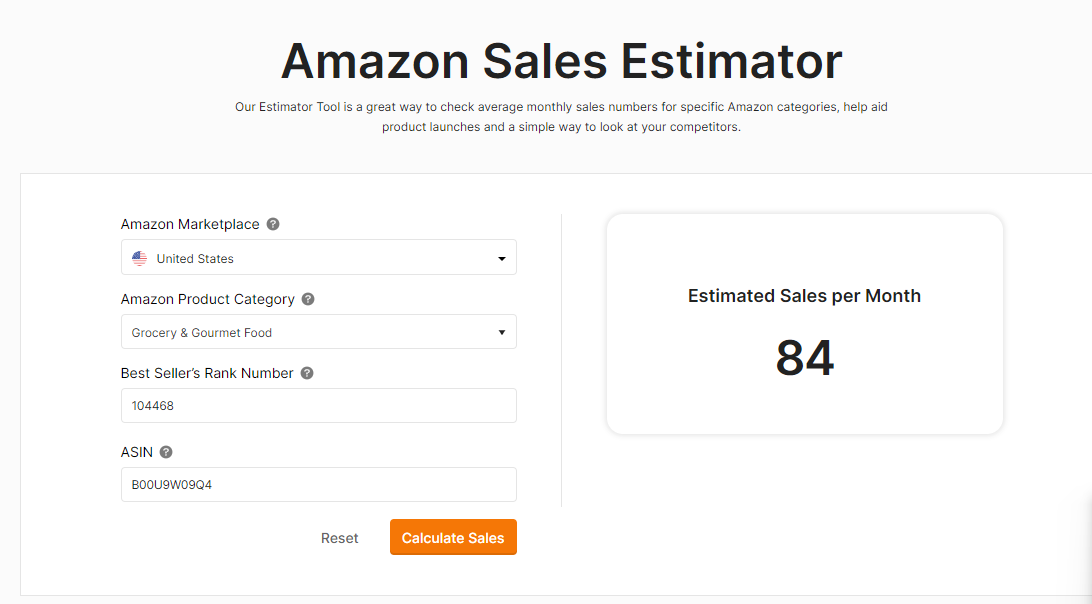Click the Amazon Product Category label text

(x=208, y=299)
